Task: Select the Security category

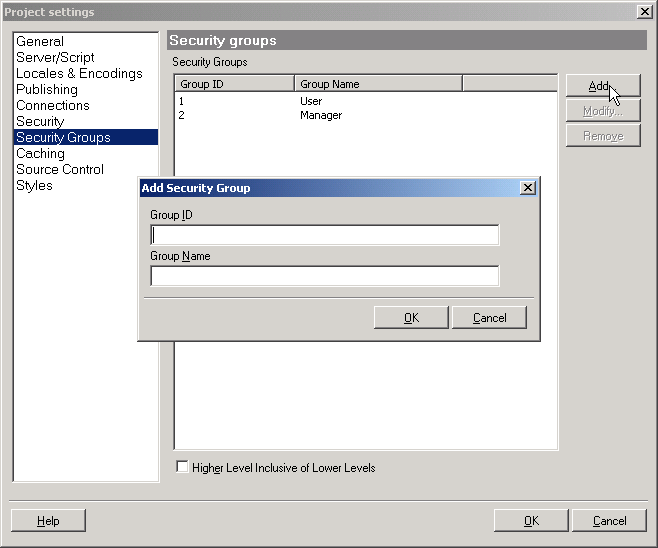Action: [x=40, y=122]
